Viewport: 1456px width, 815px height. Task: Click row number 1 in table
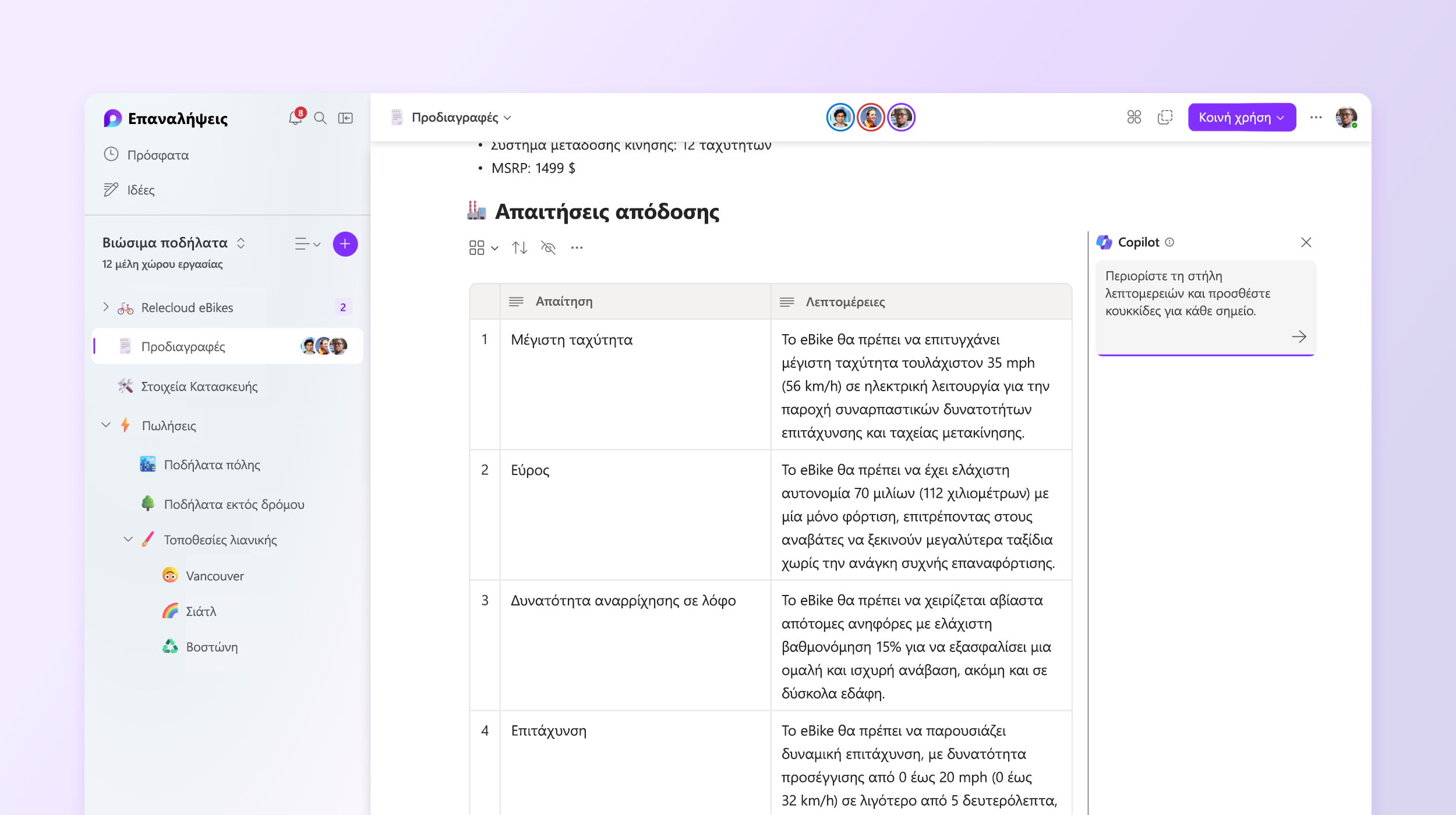[x=485, y=339]
